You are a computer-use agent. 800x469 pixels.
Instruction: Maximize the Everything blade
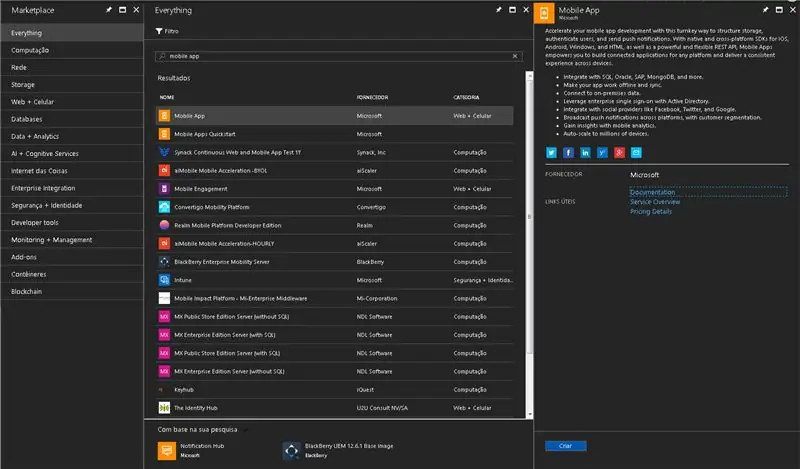[512, 10]
